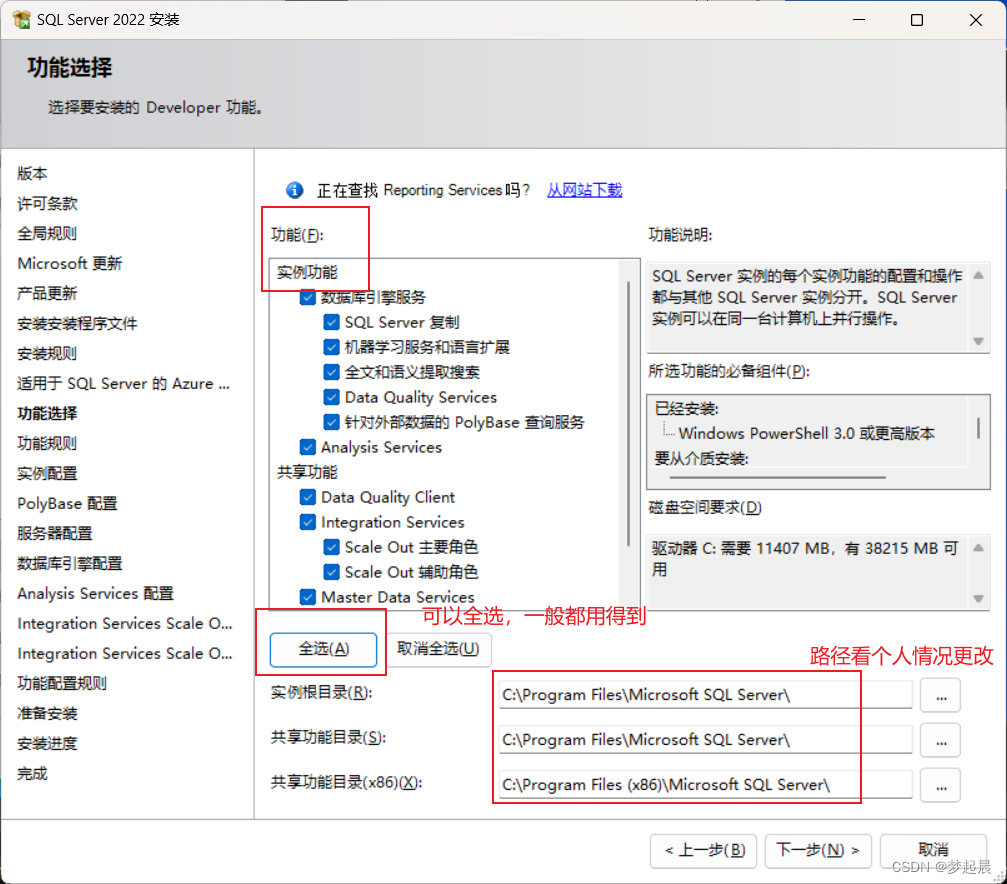This screenshot has width=1007, height=884.
Task: Toggle the 数据库引擎服务 checkbox
Action: [x=308, y=297]
